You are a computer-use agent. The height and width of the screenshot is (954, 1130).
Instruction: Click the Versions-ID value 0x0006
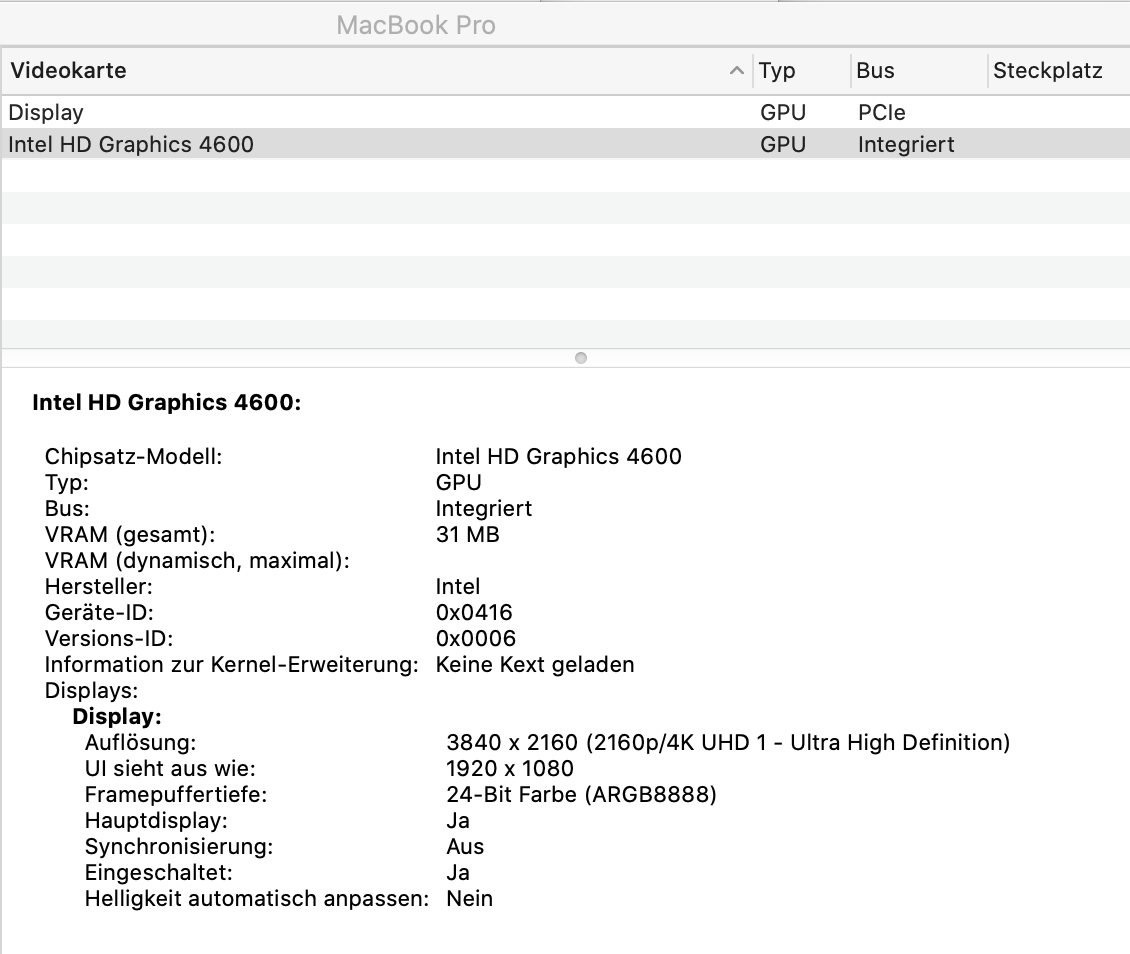pyautogui.click(x=476, y=639)
